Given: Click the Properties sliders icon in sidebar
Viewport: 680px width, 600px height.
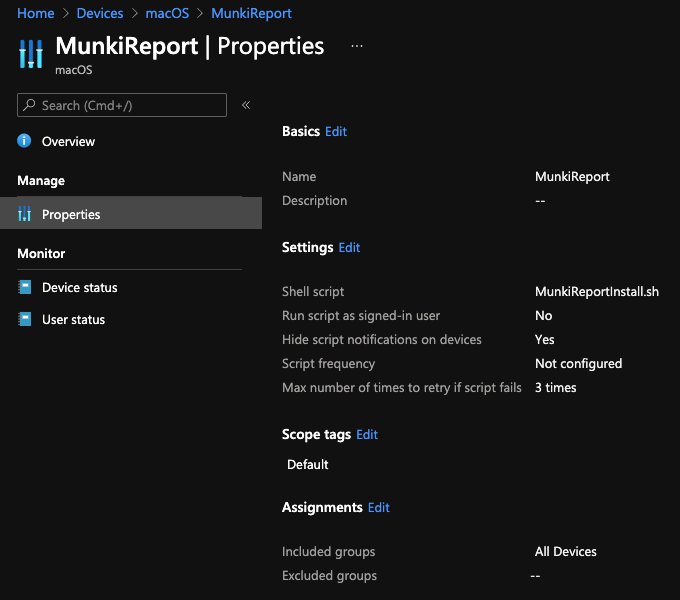Looking at the screenshot, I should coord(25,214).
